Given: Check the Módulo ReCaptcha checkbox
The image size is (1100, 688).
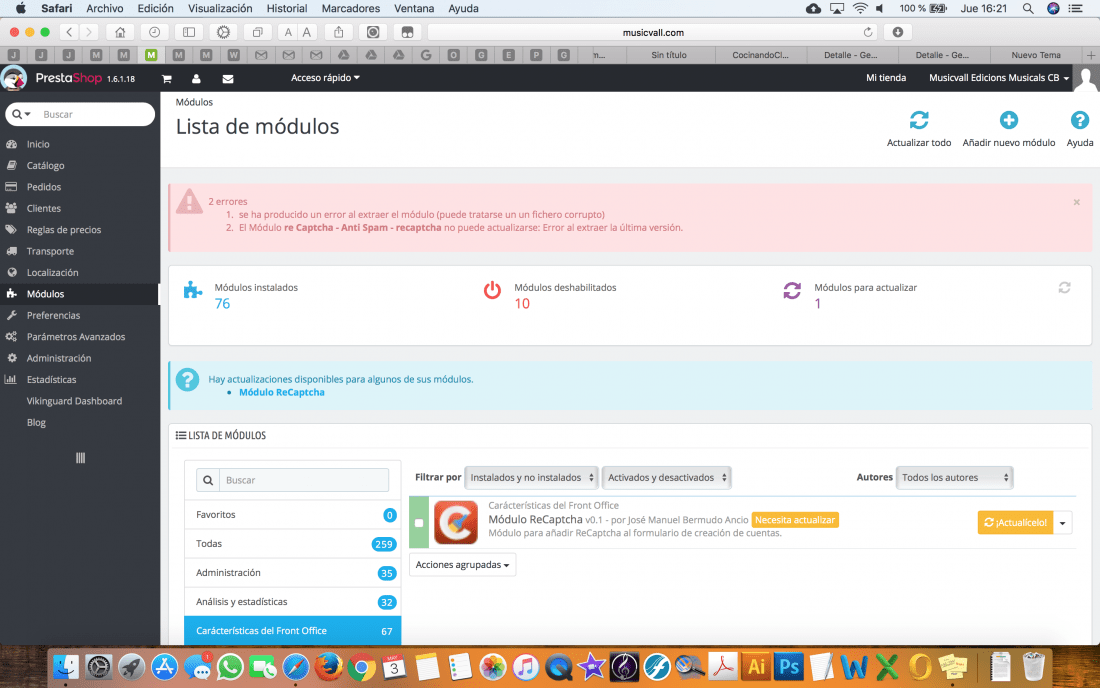Looking at the screenshot, I should [x=419, y=522].
